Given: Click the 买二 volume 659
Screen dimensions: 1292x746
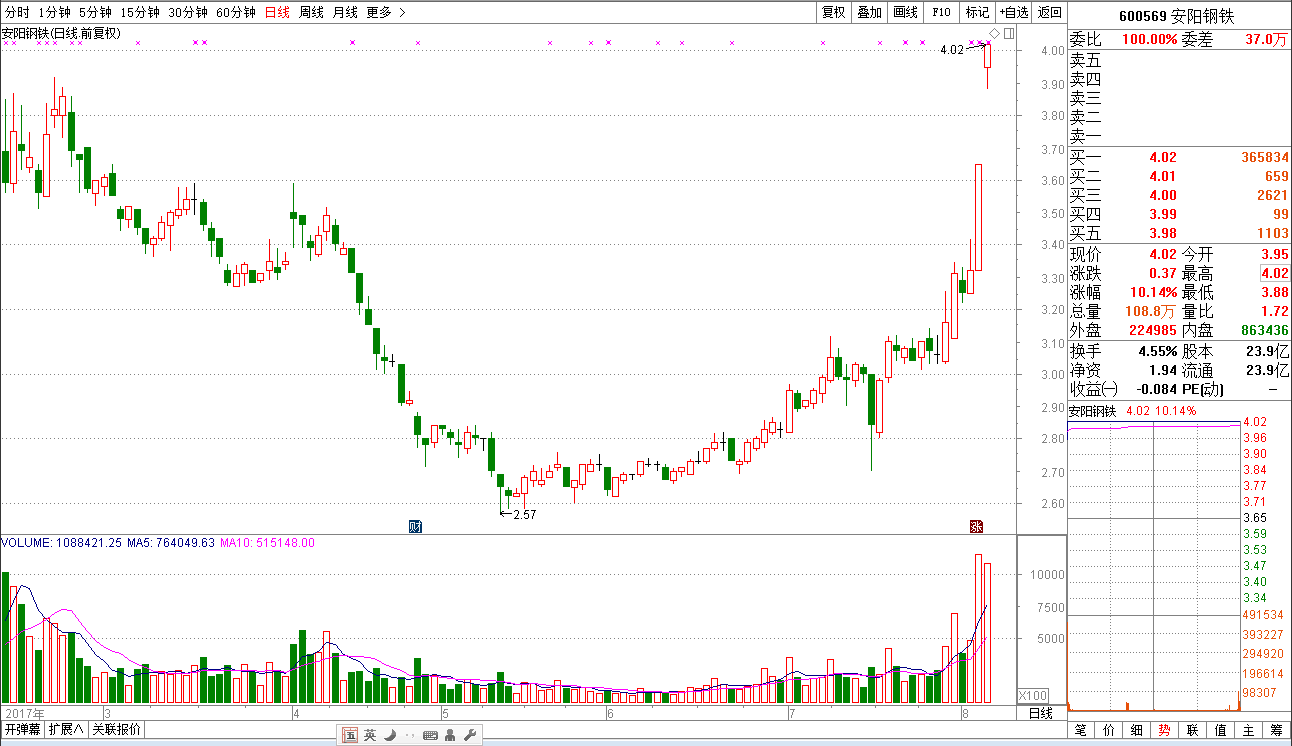Looking at the screenshot, I should tap(1276, 176).
